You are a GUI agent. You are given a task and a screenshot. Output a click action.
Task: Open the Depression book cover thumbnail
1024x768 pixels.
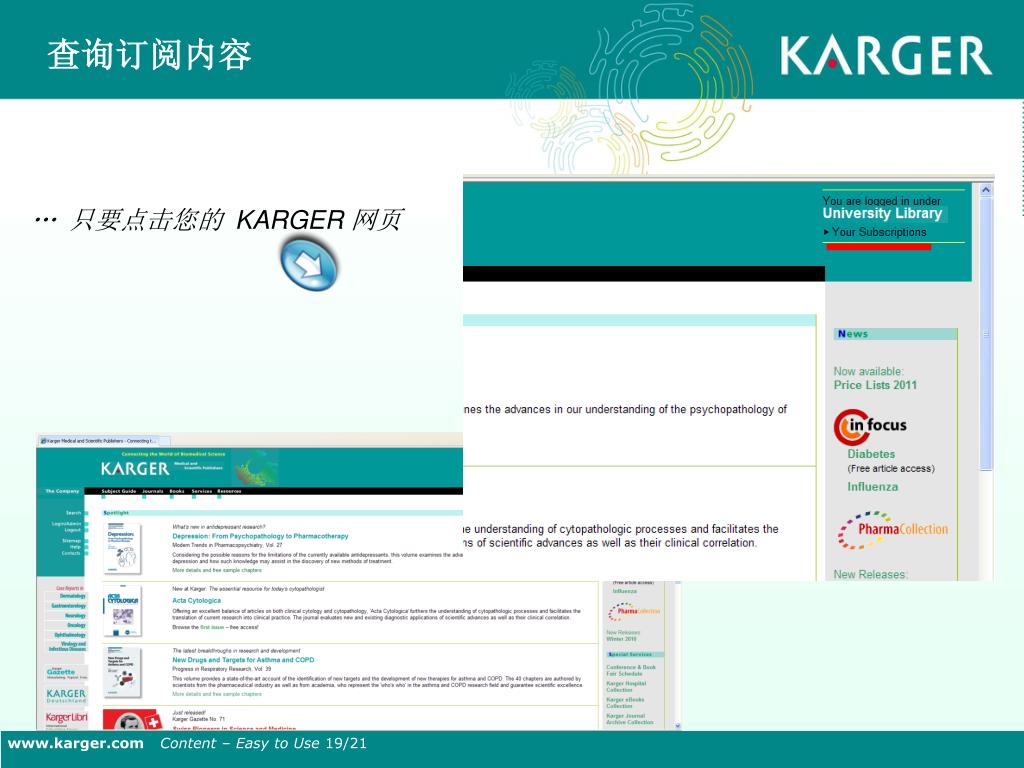[x=122, y=548]
